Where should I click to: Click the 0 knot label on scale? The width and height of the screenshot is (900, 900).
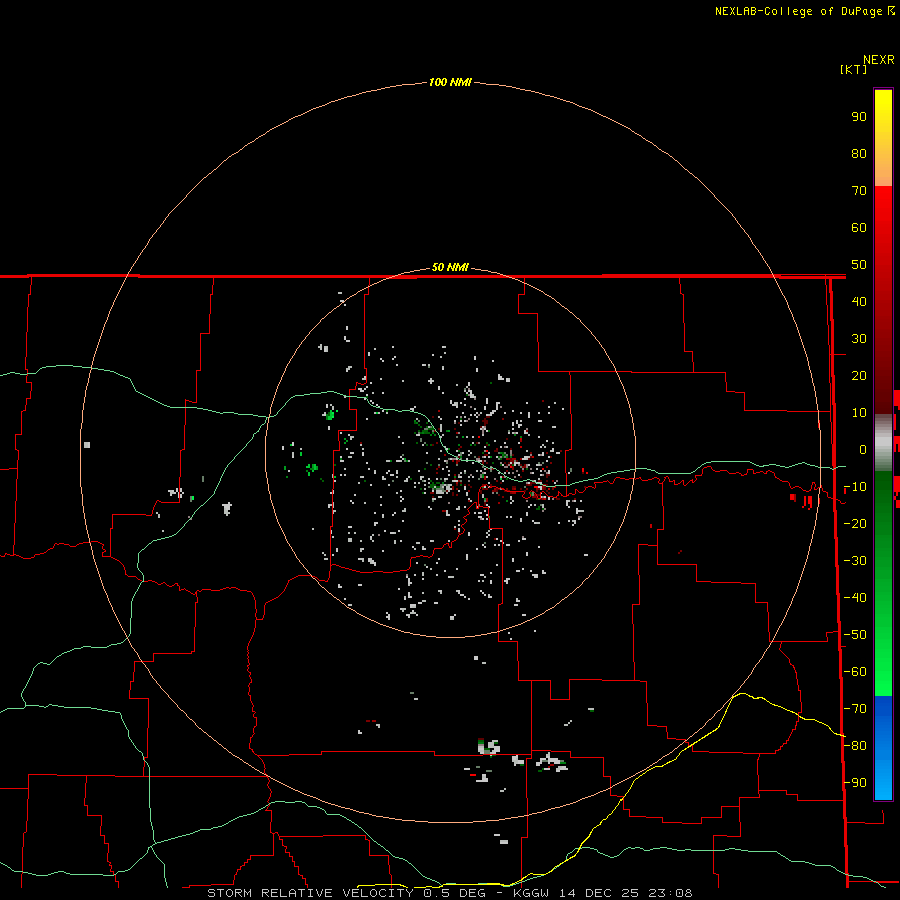click(863, 450)
